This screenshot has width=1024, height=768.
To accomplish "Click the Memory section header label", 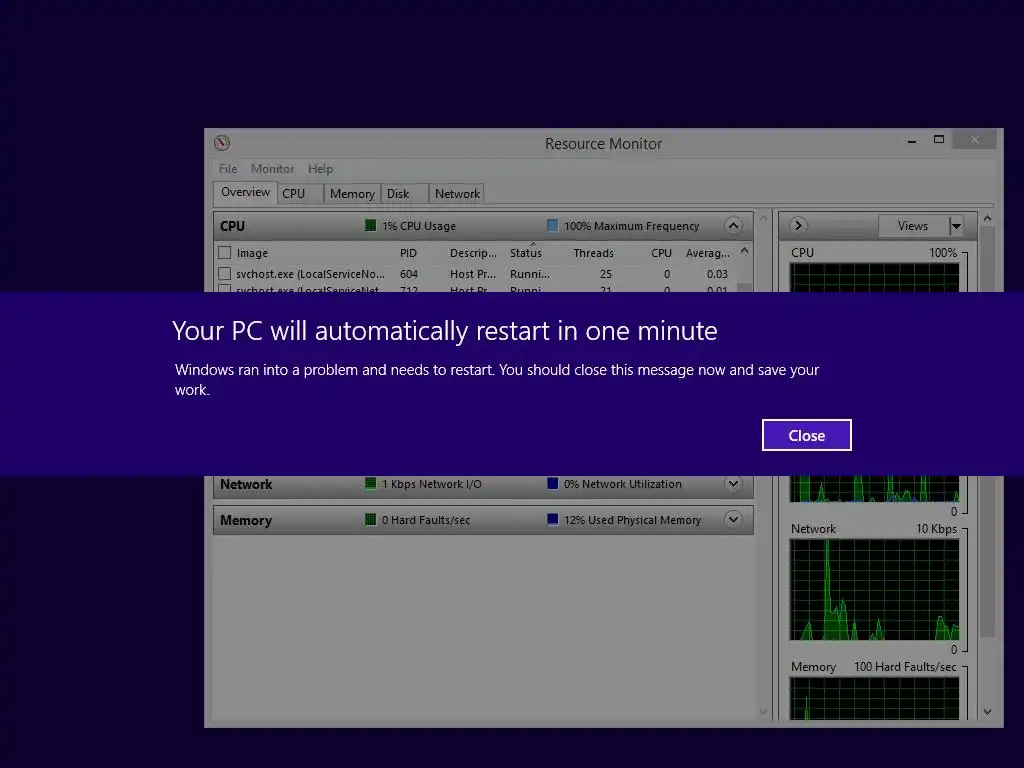I will 246,520.
